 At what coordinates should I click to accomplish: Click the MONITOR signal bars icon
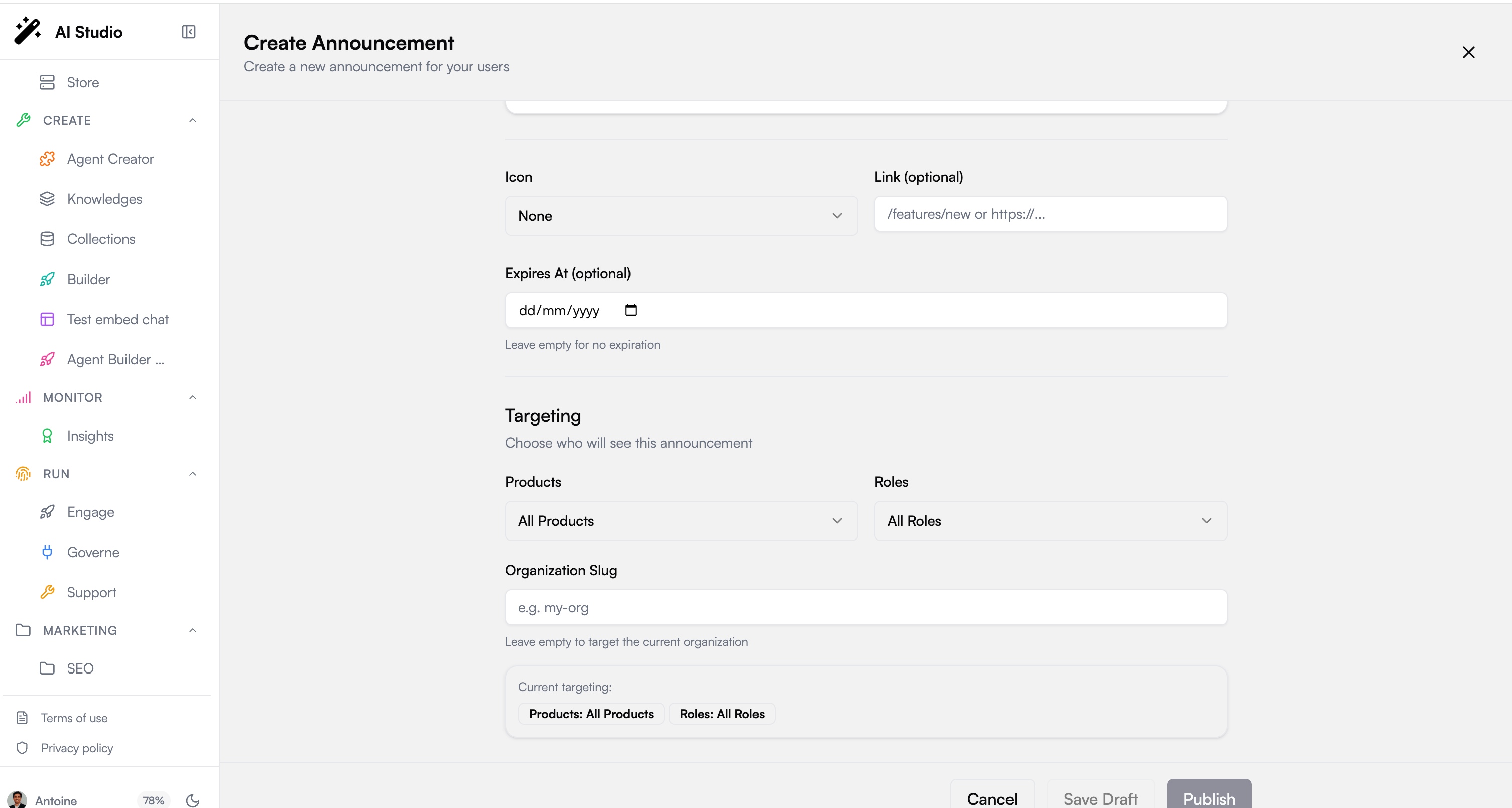pos(24,398)
